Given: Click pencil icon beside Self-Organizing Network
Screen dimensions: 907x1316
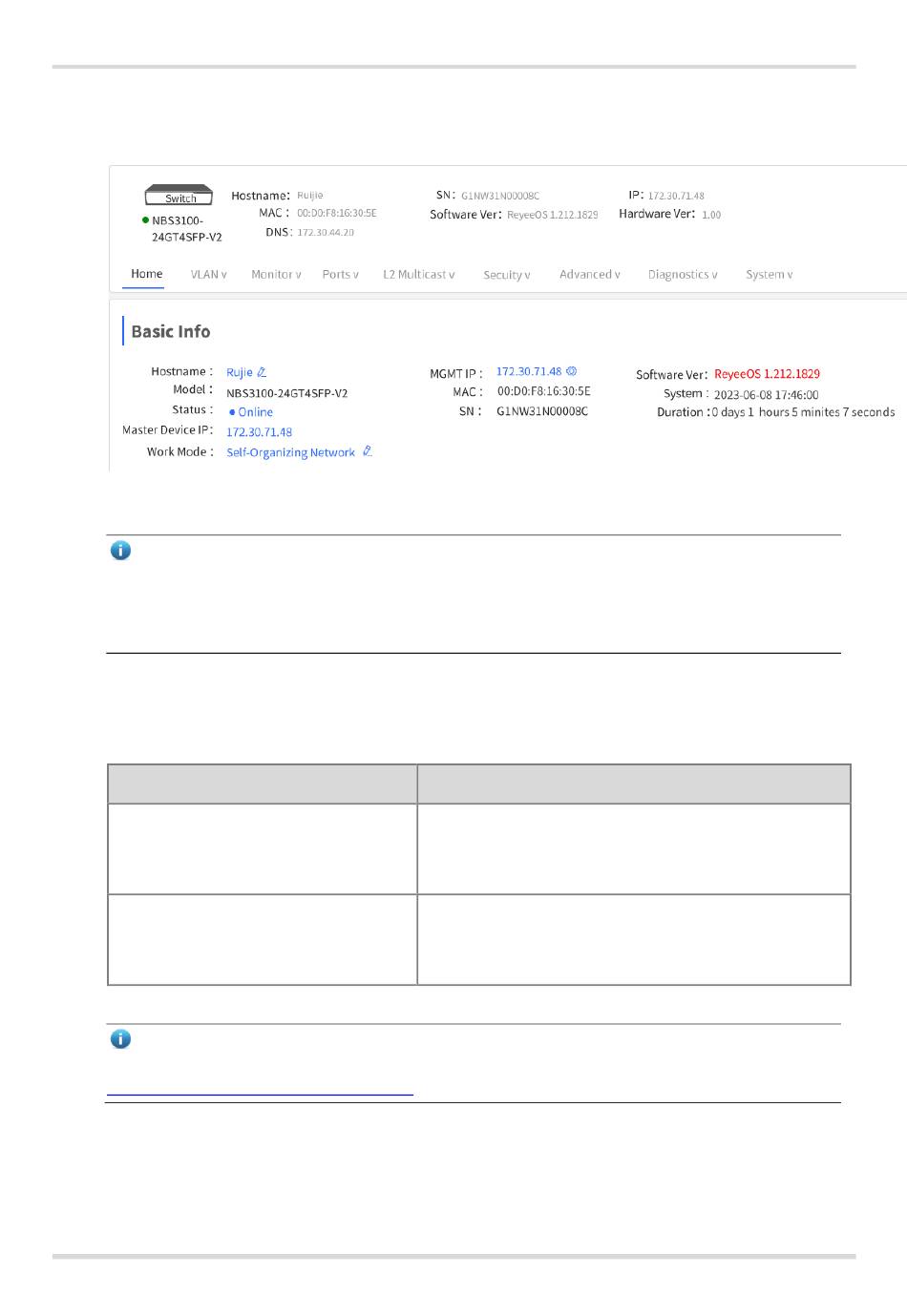Looking at the screenshot, I should (368, 451).
